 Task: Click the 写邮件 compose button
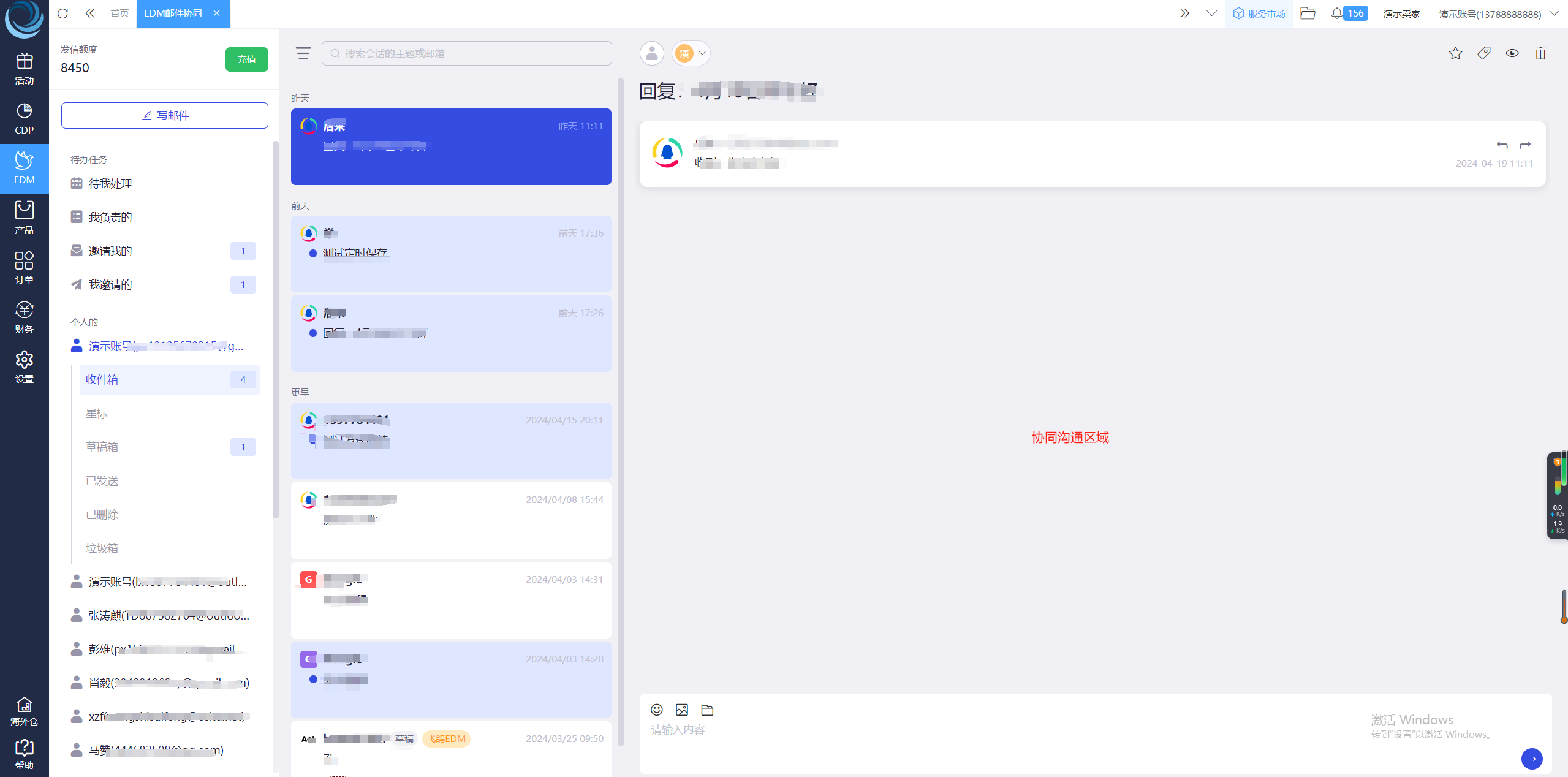[165, 116]
